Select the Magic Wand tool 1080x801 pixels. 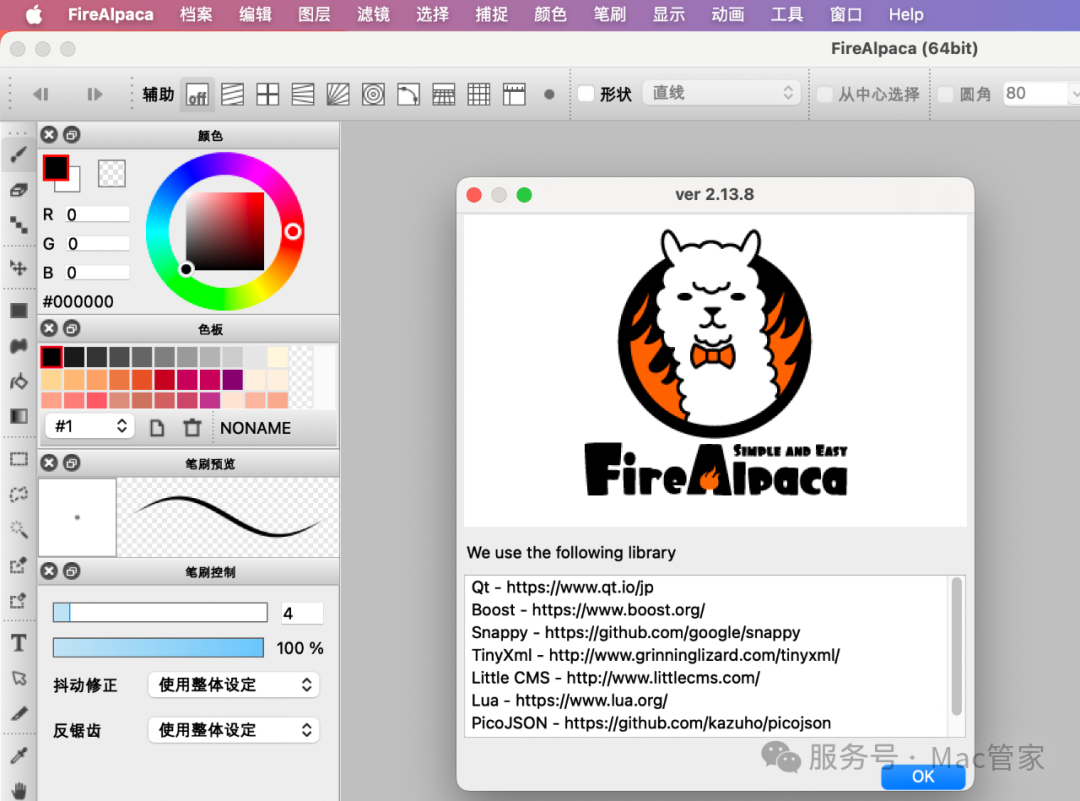19,529
